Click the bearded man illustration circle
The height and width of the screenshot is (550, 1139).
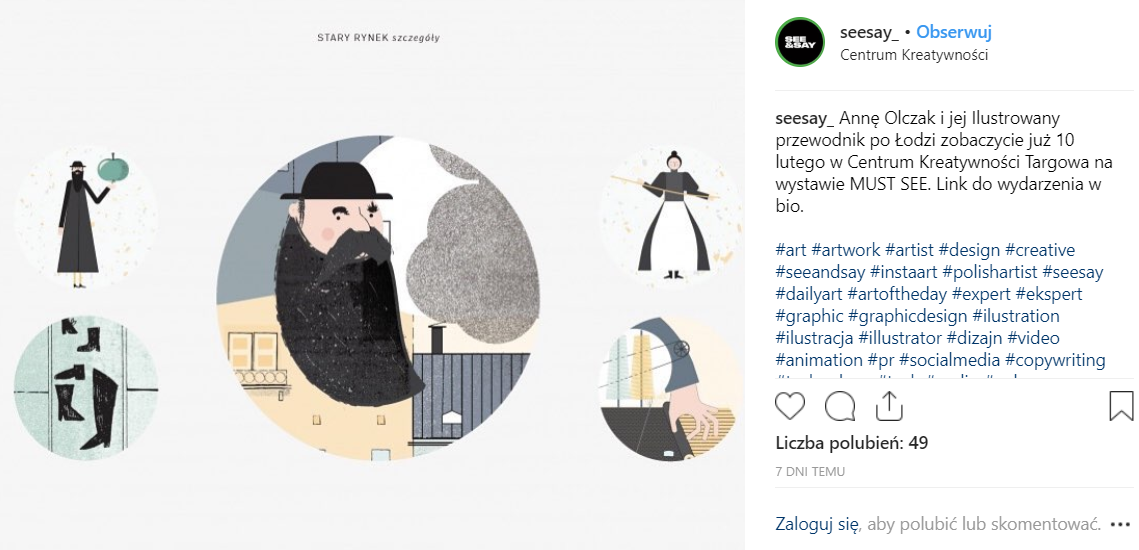coord(378,298)
